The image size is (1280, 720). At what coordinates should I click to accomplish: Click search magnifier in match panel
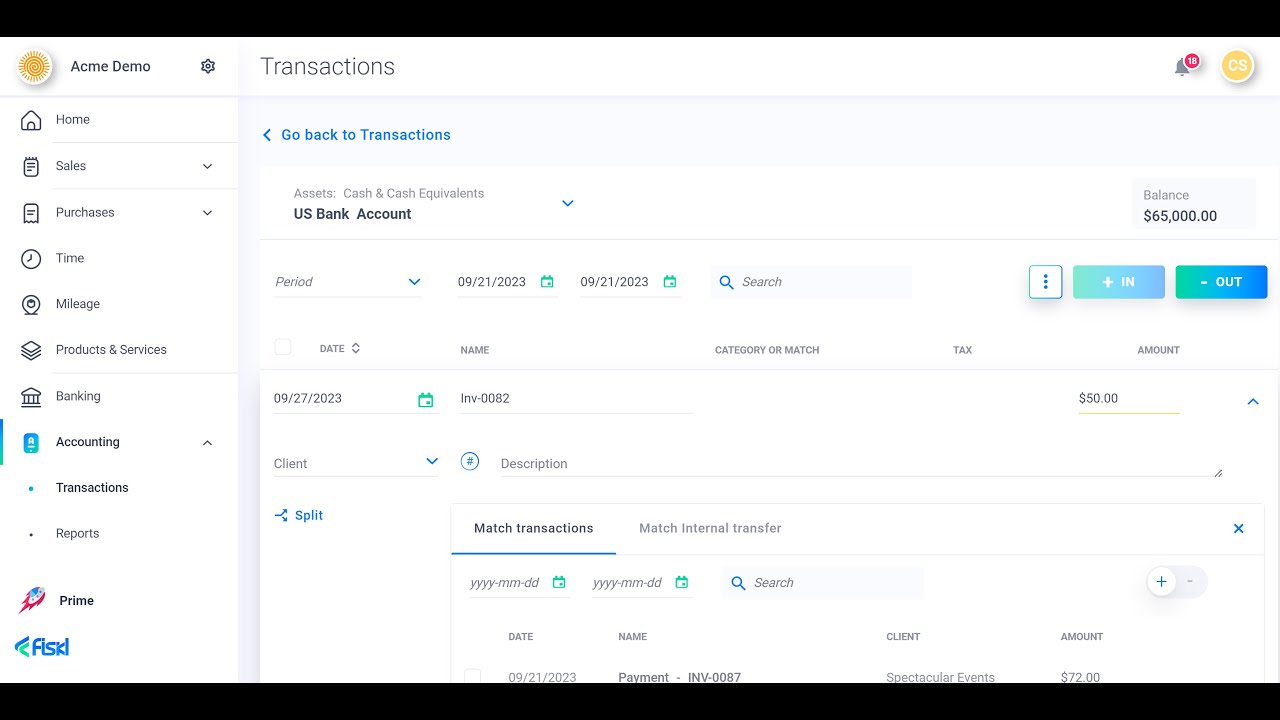tap(739, 583)
